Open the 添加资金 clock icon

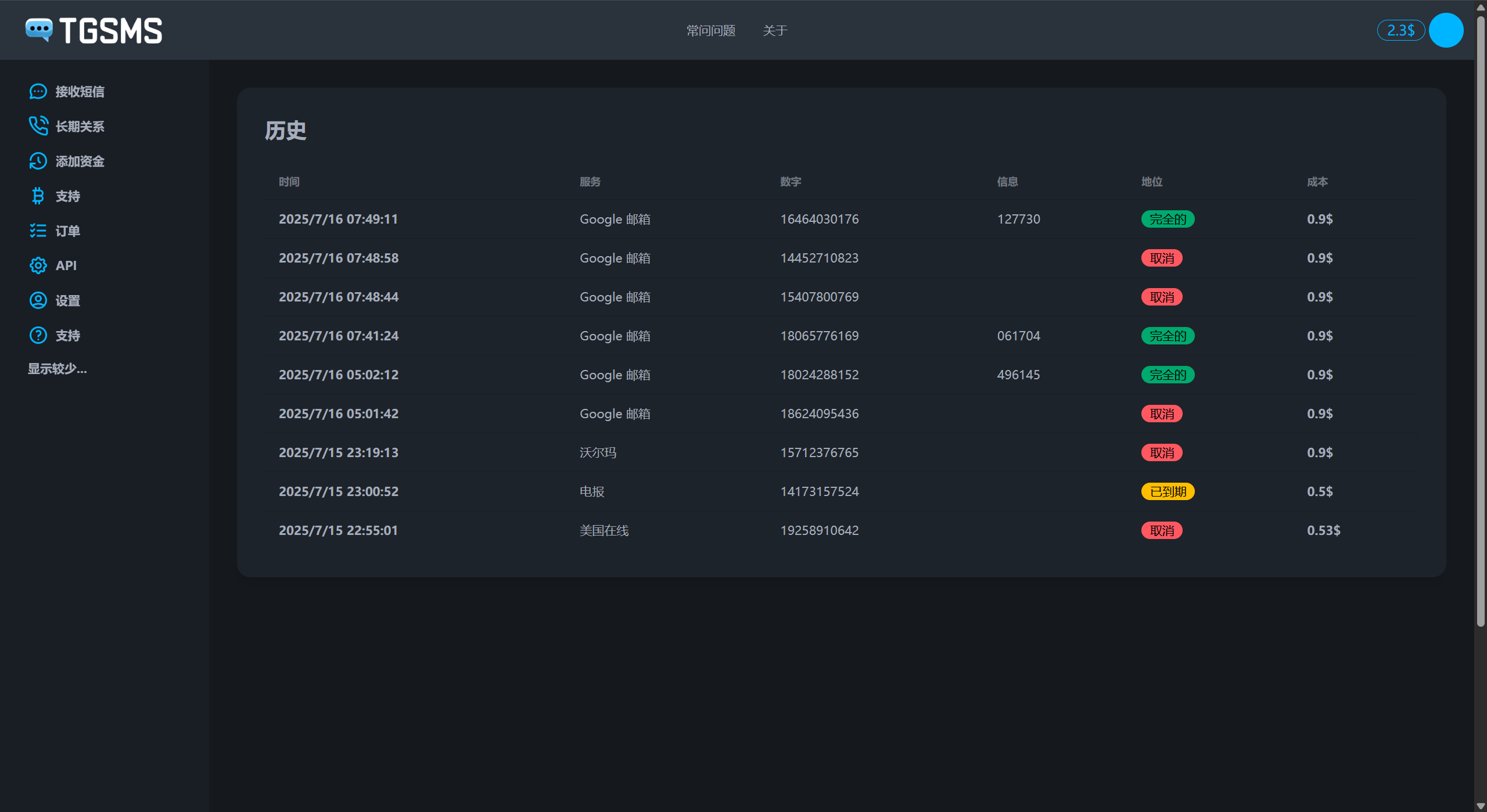point(38,161)
